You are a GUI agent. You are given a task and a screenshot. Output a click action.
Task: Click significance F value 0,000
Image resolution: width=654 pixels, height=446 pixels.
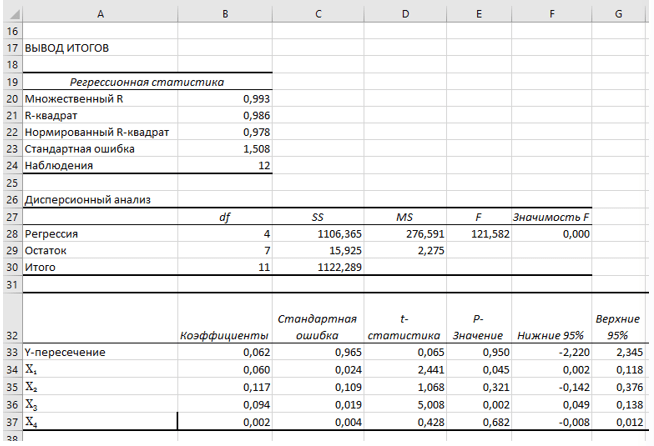pyautogui.click(x=551, y=234)
